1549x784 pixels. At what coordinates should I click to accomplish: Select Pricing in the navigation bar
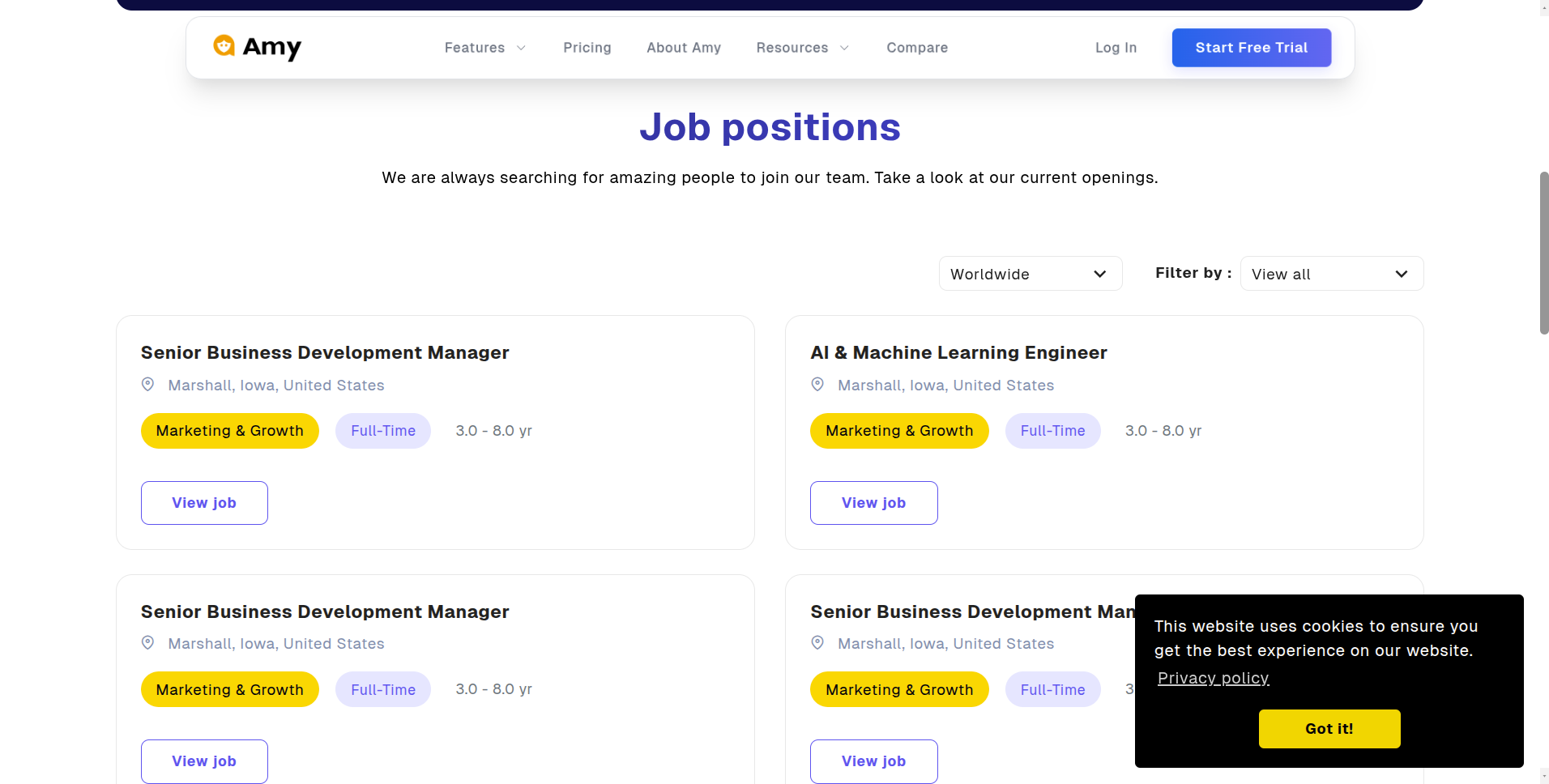587,47
